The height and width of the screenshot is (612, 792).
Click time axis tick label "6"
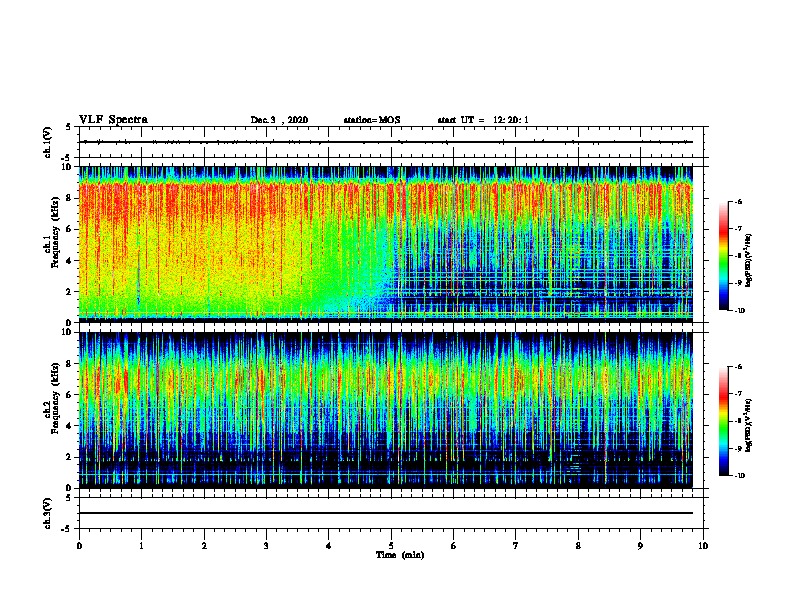[x=454, y=546]
